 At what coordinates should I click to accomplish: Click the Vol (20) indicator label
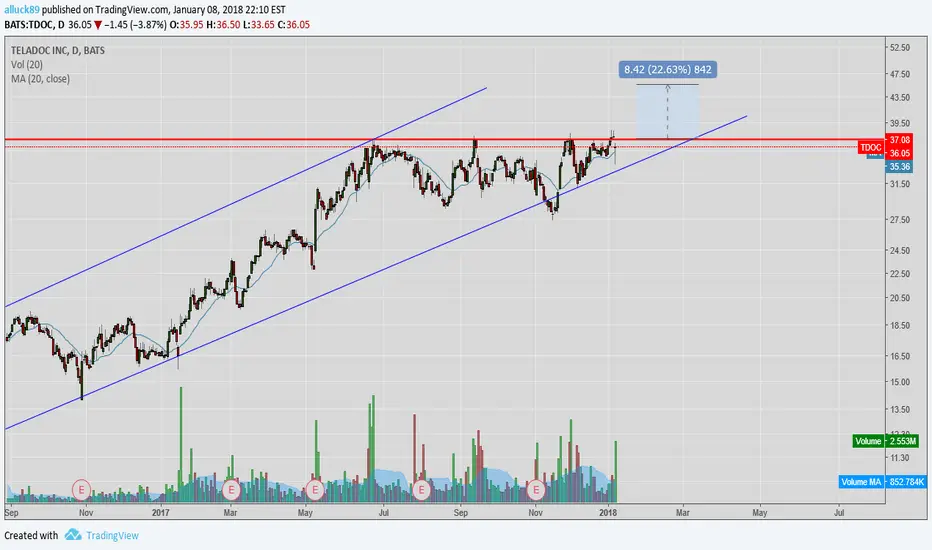[x=27, y=64]
